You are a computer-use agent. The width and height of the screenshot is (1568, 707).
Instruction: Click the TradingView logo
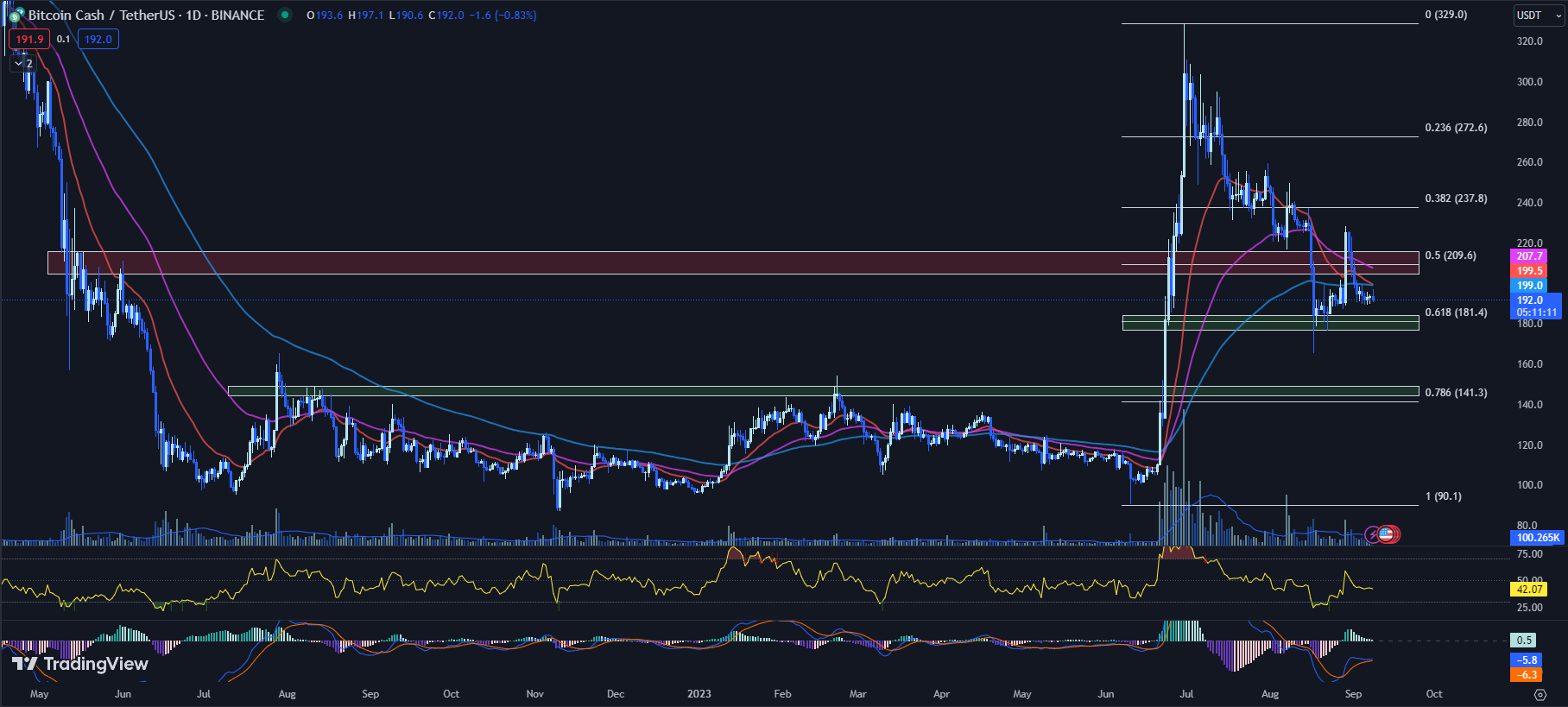79,664
